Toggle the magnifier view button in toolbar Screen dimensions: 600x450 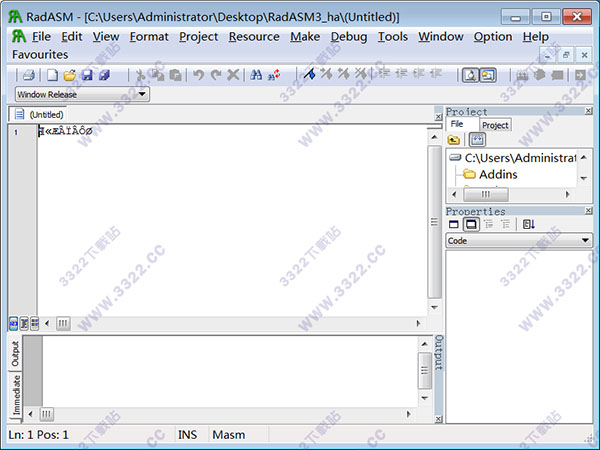pos(470,75)
